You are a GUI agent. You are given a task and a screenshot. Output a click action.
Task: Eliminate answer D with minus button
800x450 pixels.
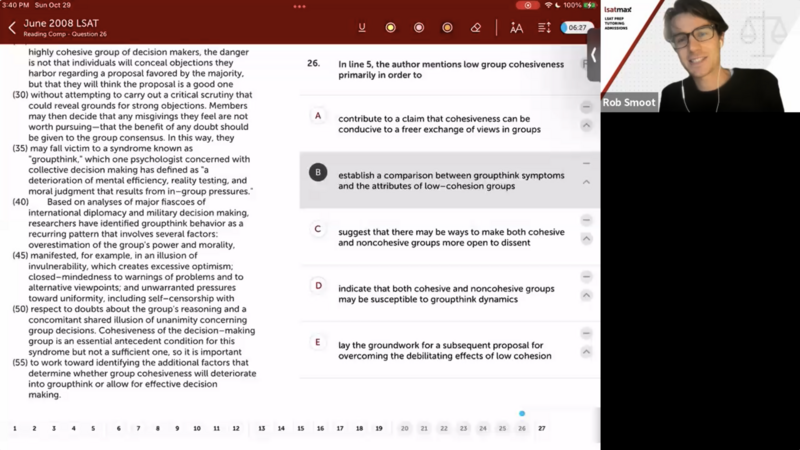586,277
